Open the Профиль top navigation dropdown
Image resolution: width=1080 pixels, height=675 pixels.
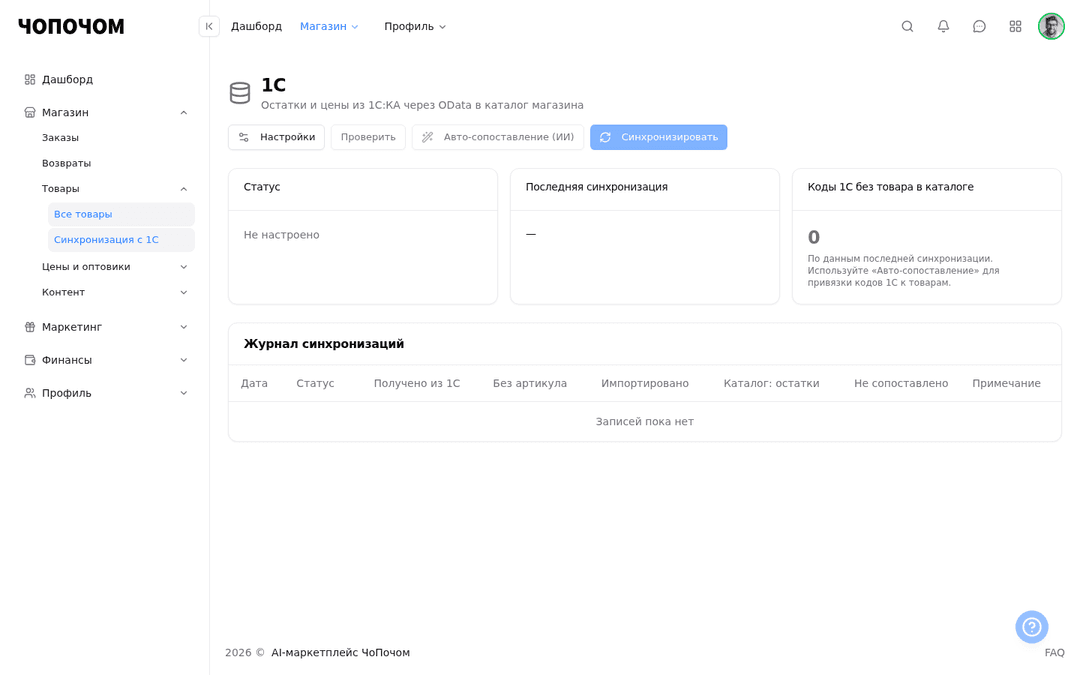(415, 26)
